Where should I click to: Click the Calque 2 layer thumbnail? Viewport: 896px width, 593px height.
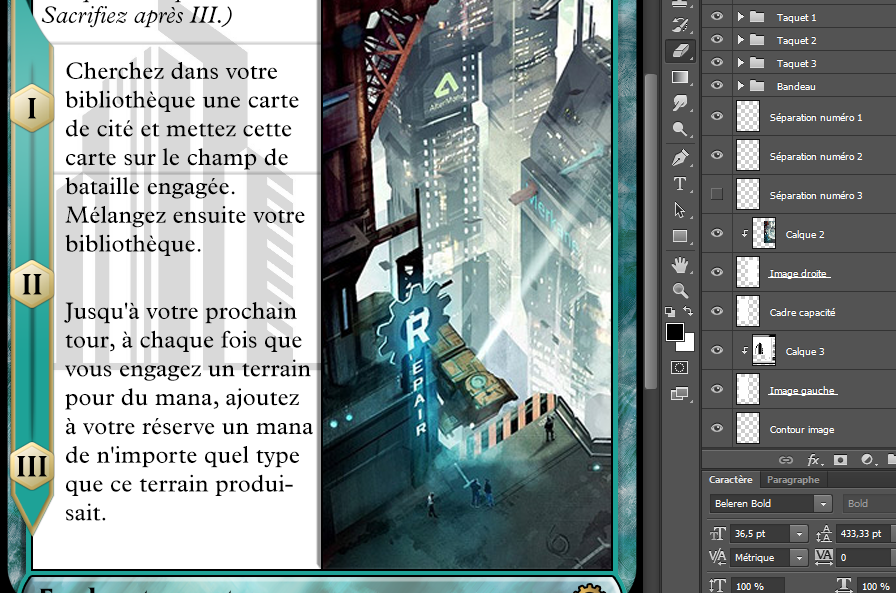[764, 233]
